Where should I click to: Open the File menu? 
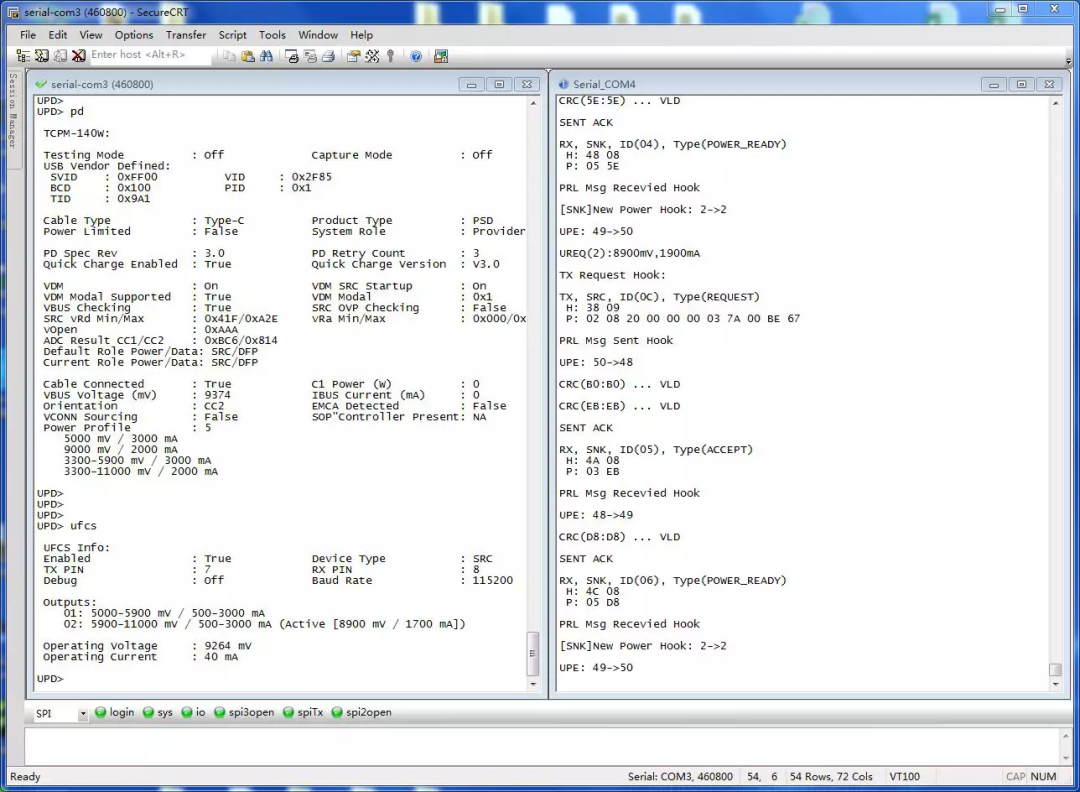pos(28,34)
